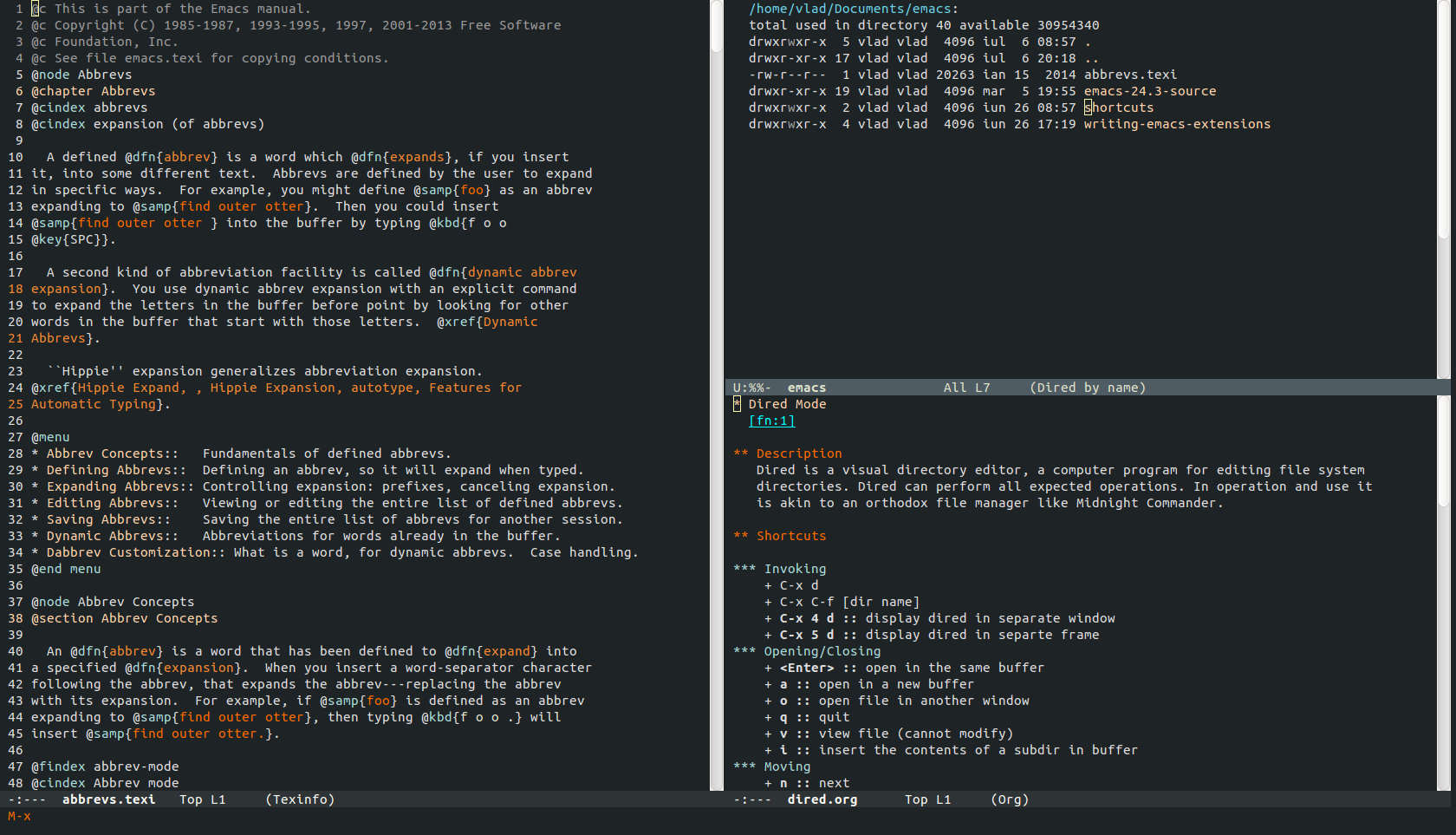1456x835 pixels.
Task: Click the '* Editing Abbrevs::' menu entry
Action: [x=105, y=503]
